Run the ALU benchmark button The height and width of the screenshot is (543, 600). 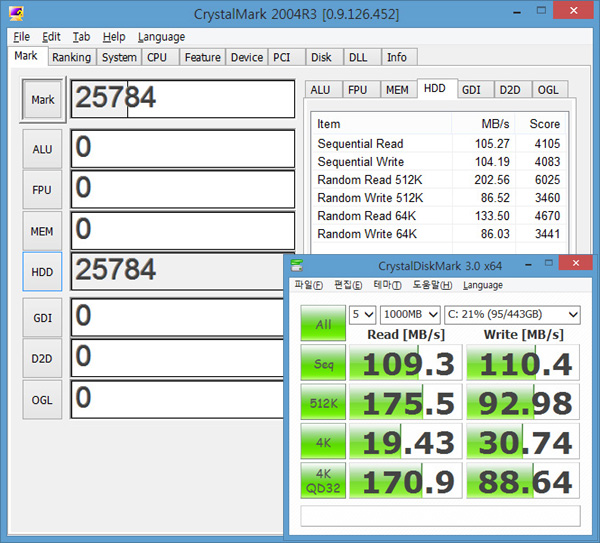point(42,149)
